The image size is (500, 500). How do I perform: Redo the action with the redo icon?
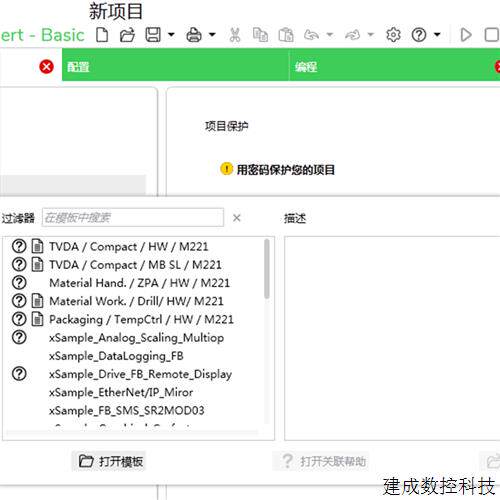click(x=353, y=35)
